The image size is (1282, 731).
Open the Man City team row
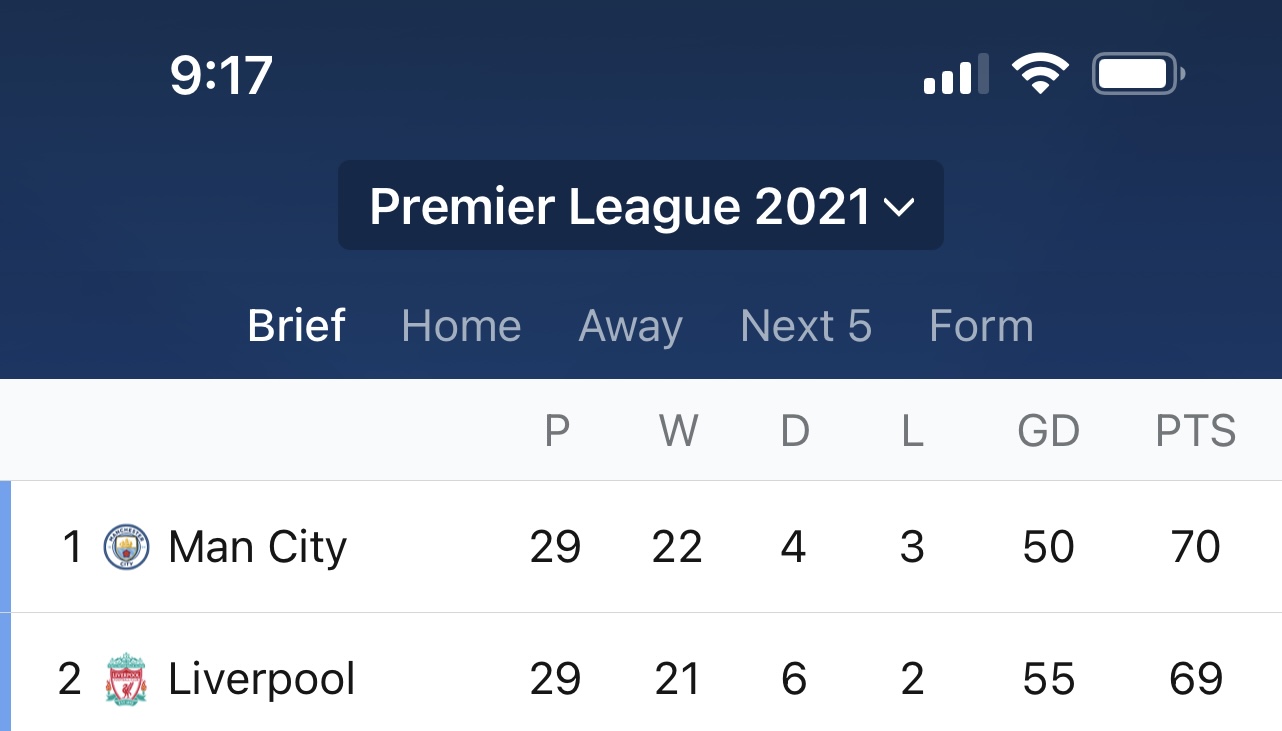point(641,547)
